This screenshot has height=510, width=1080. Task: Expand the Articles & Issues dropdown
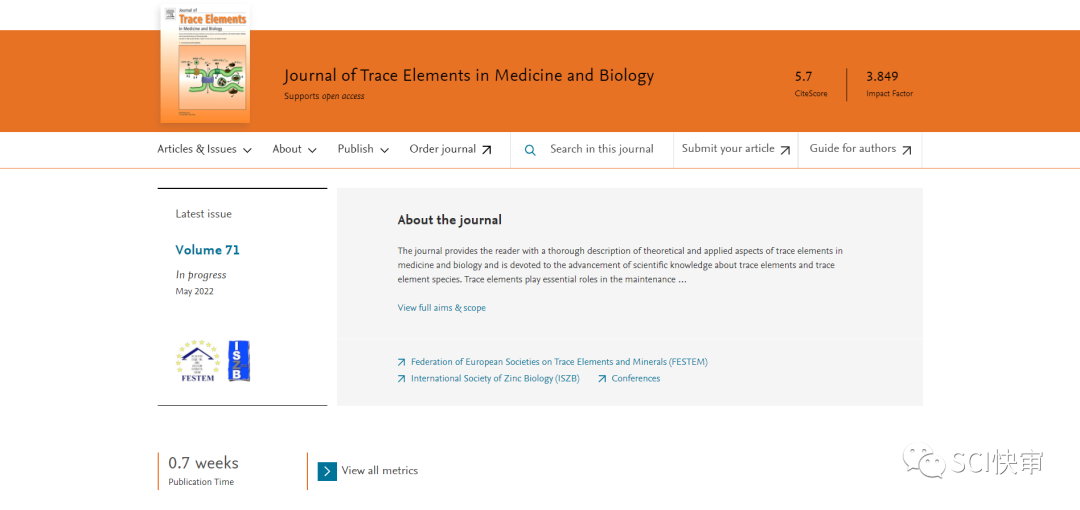(x=204, y=149)
